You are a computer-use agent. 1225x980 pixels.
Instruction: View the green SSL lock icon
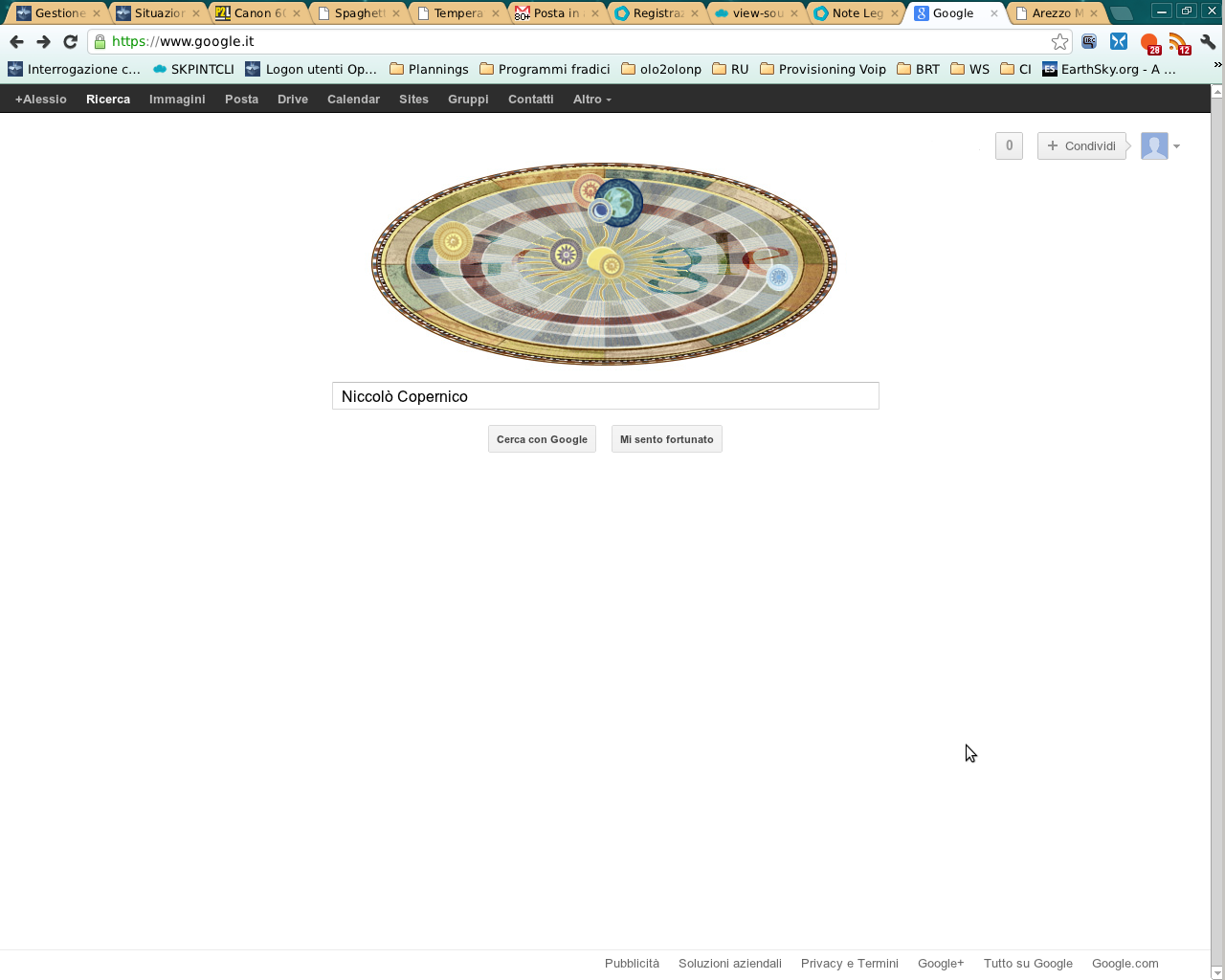[100, 41]
